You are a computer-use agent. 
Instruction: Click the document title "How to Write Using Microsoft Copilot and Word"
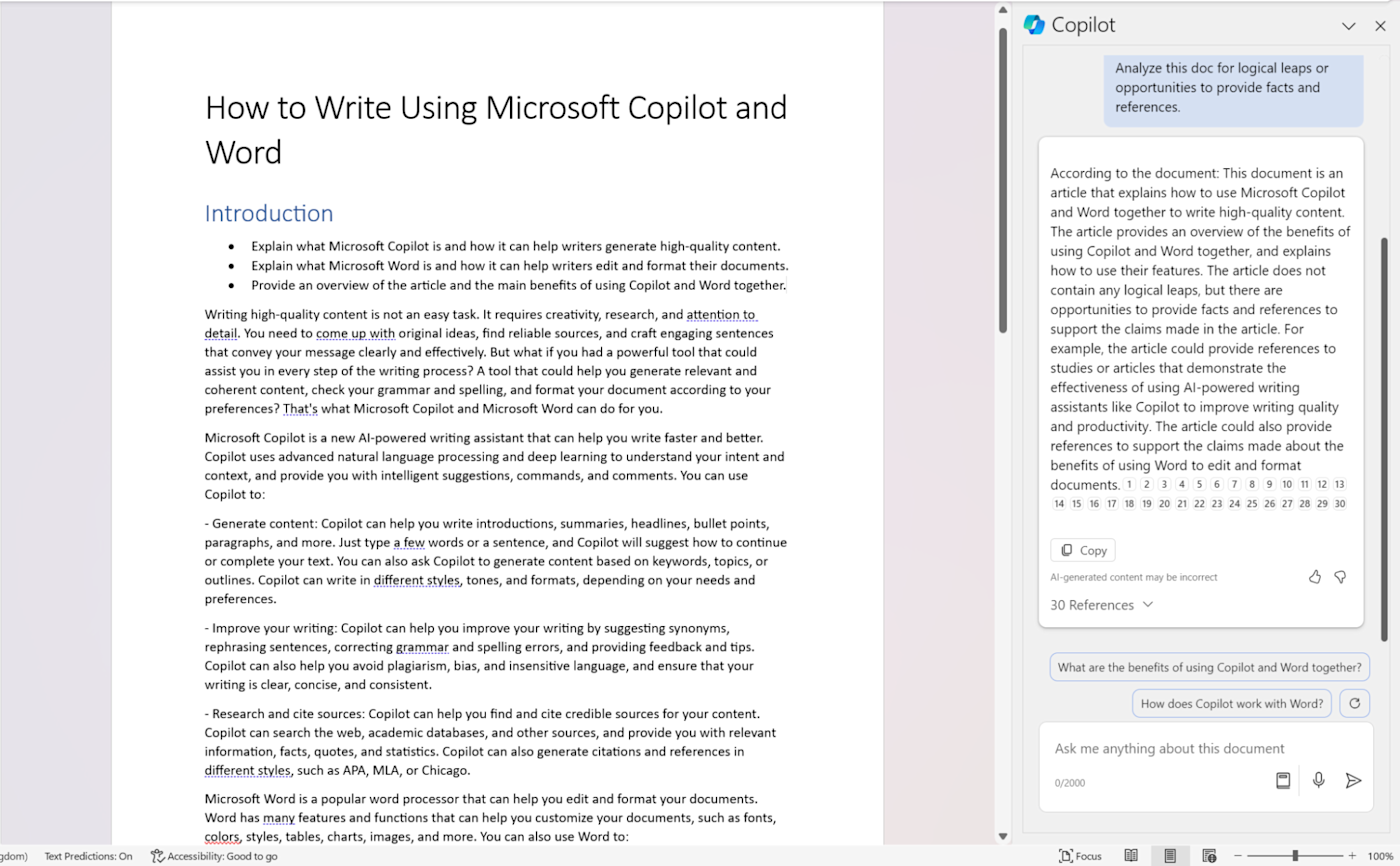pos(496,129)
